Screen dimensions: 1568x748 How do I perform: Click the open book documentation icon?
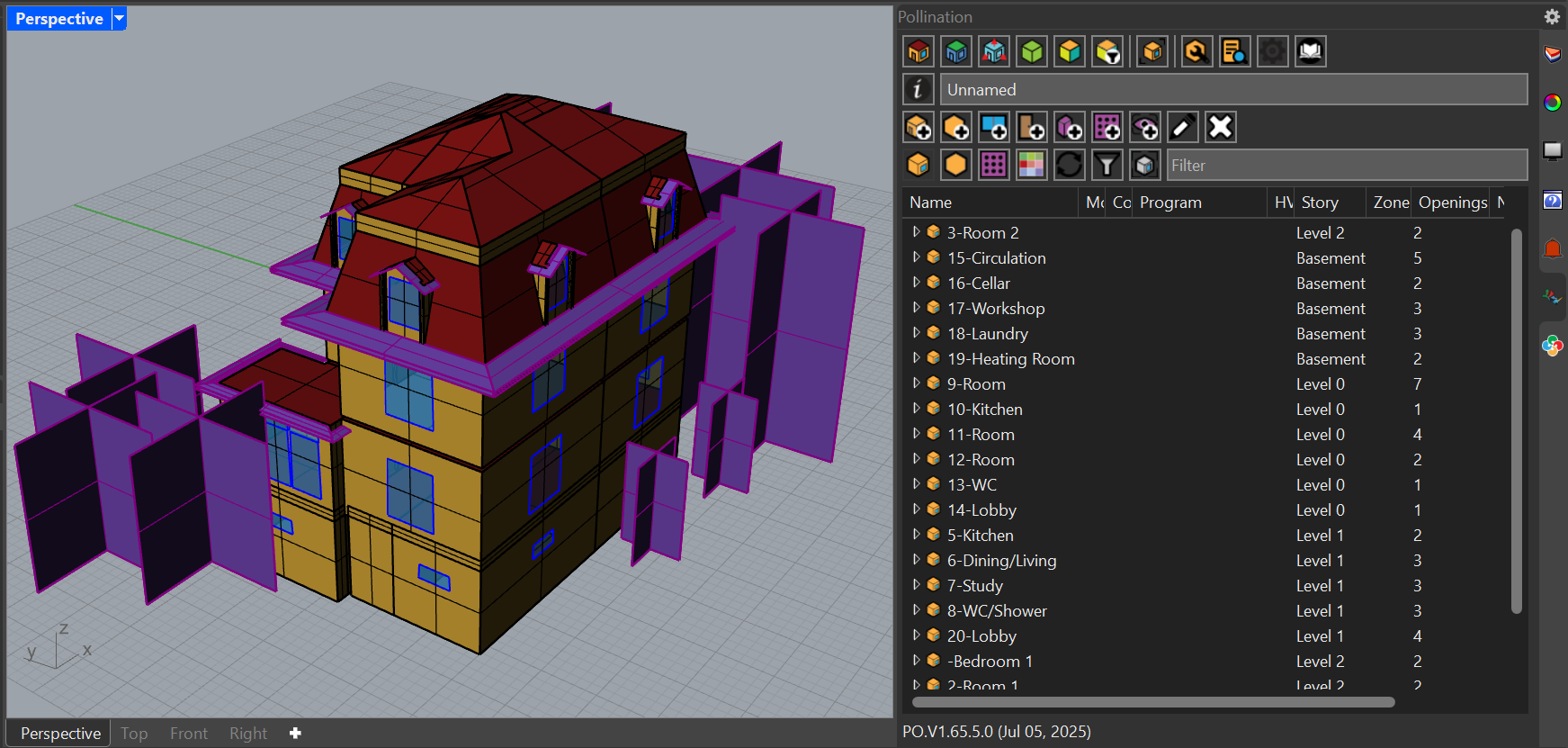point(1310,51)
